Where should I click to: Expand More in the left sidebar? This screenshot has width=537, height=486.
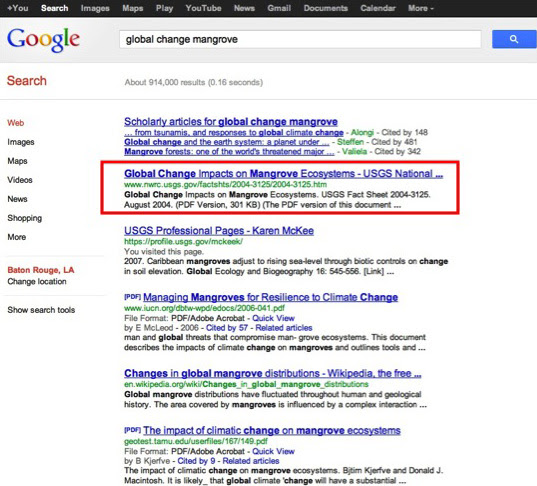[17, 237]
